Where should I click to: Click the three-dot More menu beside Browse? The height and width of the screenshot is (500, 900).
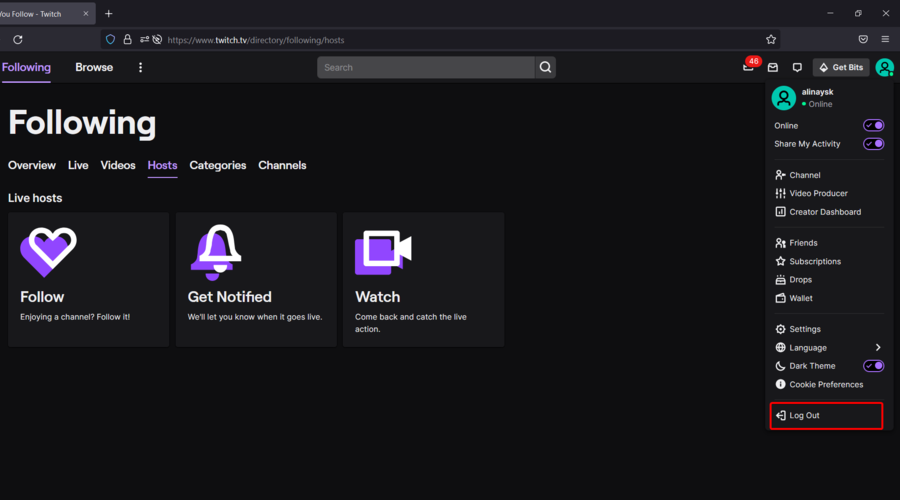point(140,67)
